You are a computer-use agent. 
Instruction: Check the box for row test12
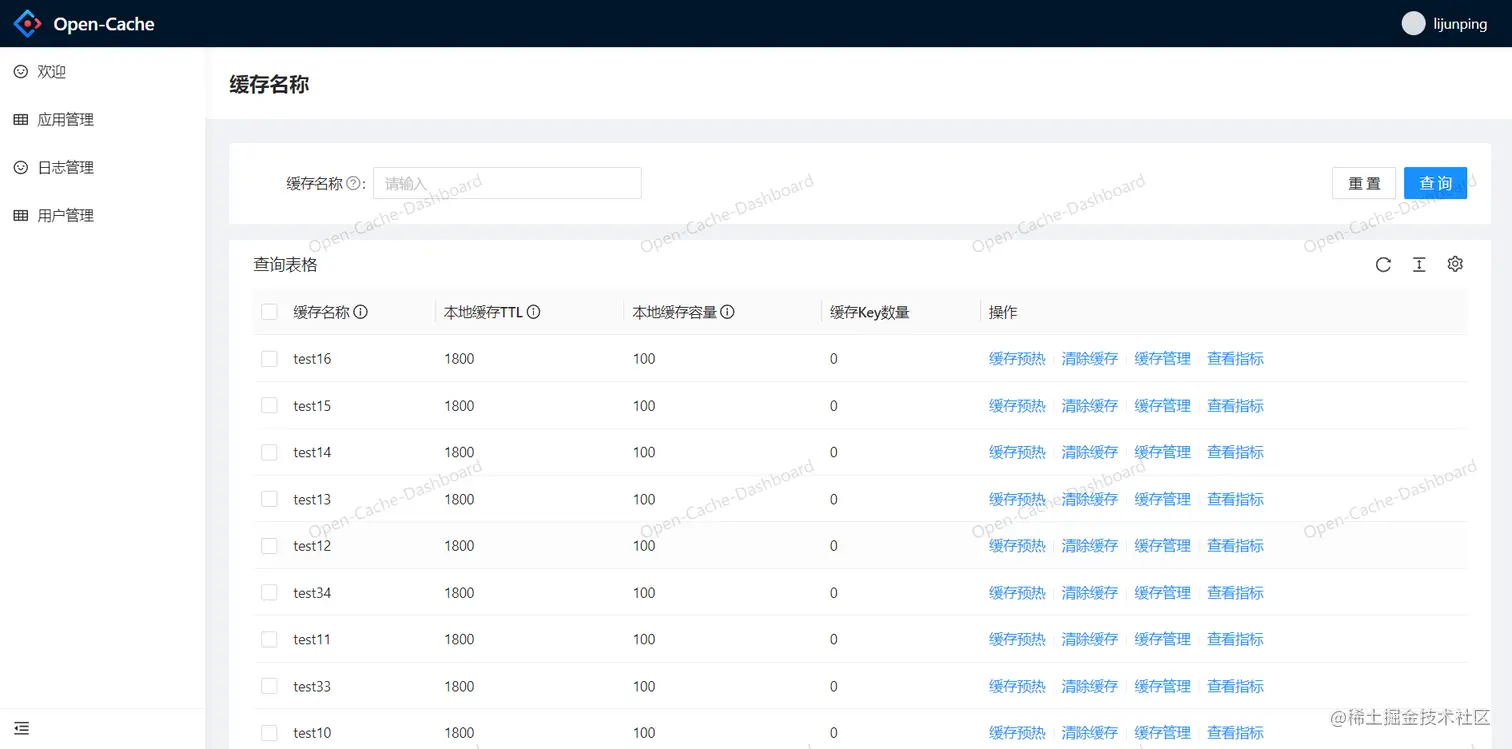click(269, 546)
